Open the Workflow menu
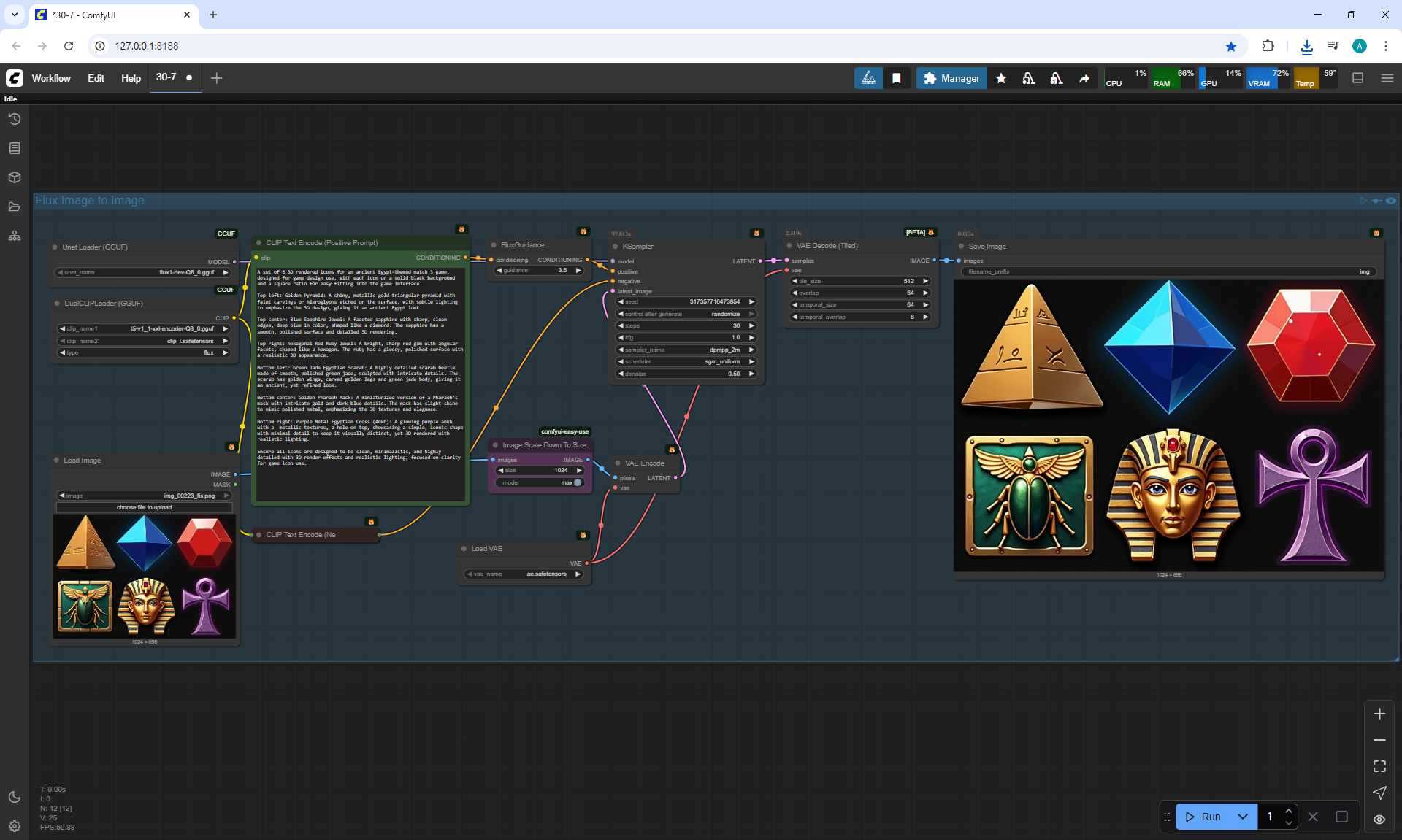 point(51,78)
